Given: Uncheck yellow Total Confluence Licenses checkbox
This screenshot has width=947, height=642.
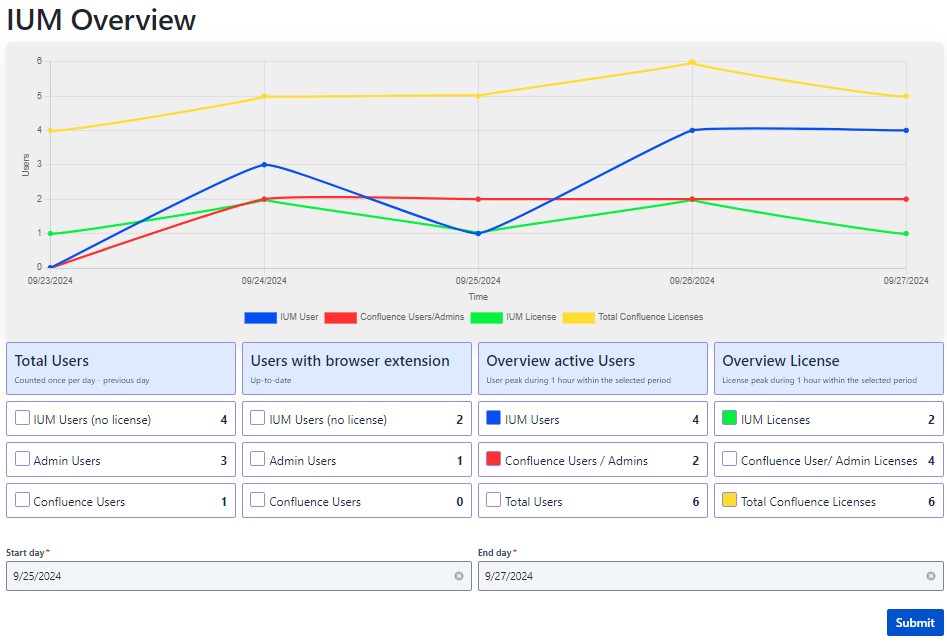Looking at the screenshot, I should [x=729, y=500].
